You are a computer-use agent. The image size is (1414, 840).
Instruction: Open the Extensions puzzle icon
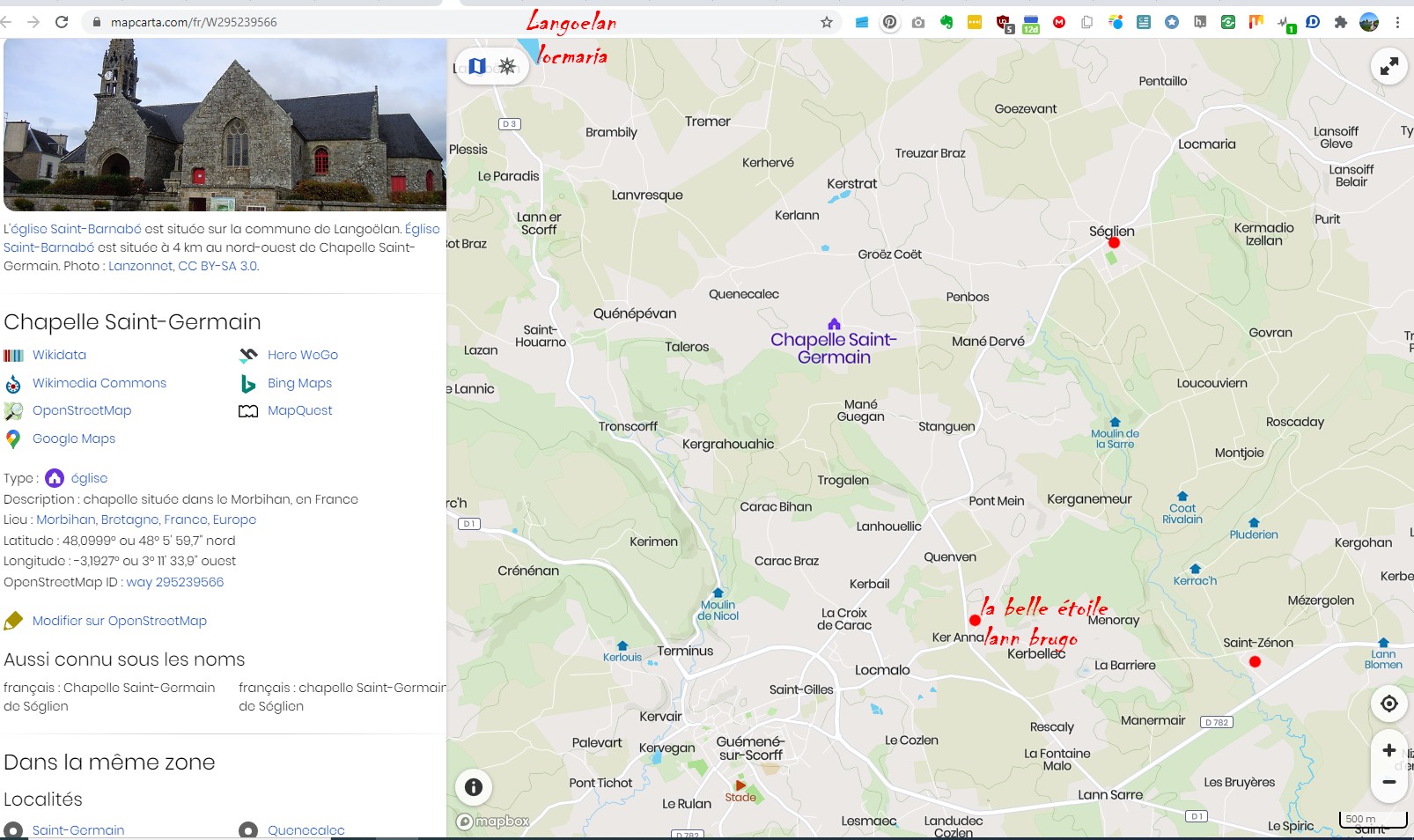tap(1341, 22)
